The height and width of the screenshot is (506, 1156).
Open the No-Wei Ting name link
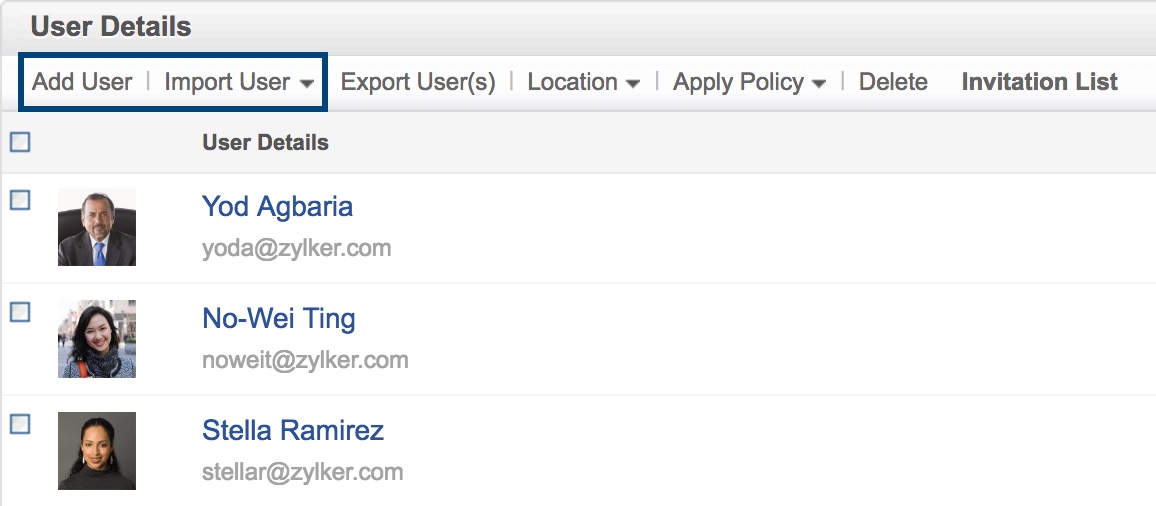coord(278,319)
